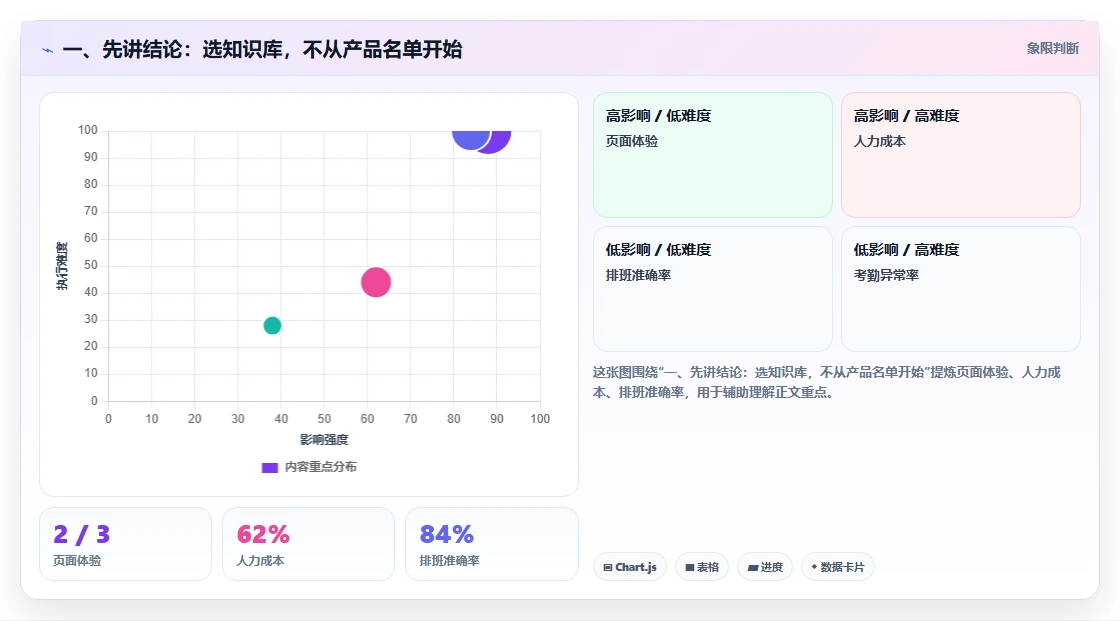Click the 表格 tag chip
Screen dimensions: 1120x621
click(x=702, y=567)
